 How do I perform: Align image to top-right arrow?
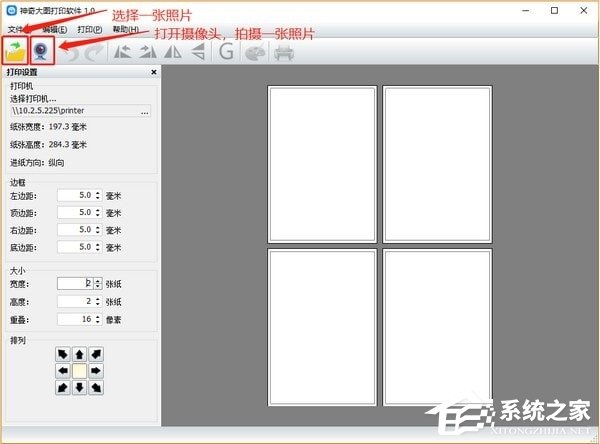(96, 354)
